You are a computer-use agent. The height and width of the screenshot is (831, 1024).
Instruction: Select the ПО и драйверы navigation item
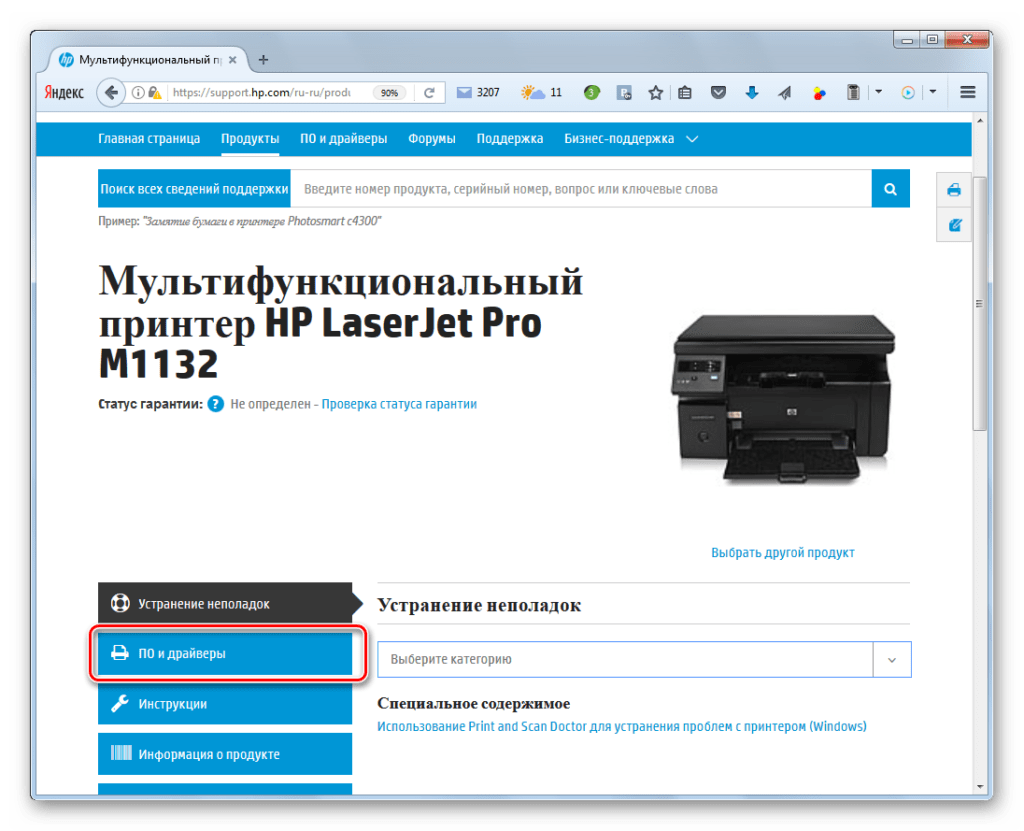[343, 139]
